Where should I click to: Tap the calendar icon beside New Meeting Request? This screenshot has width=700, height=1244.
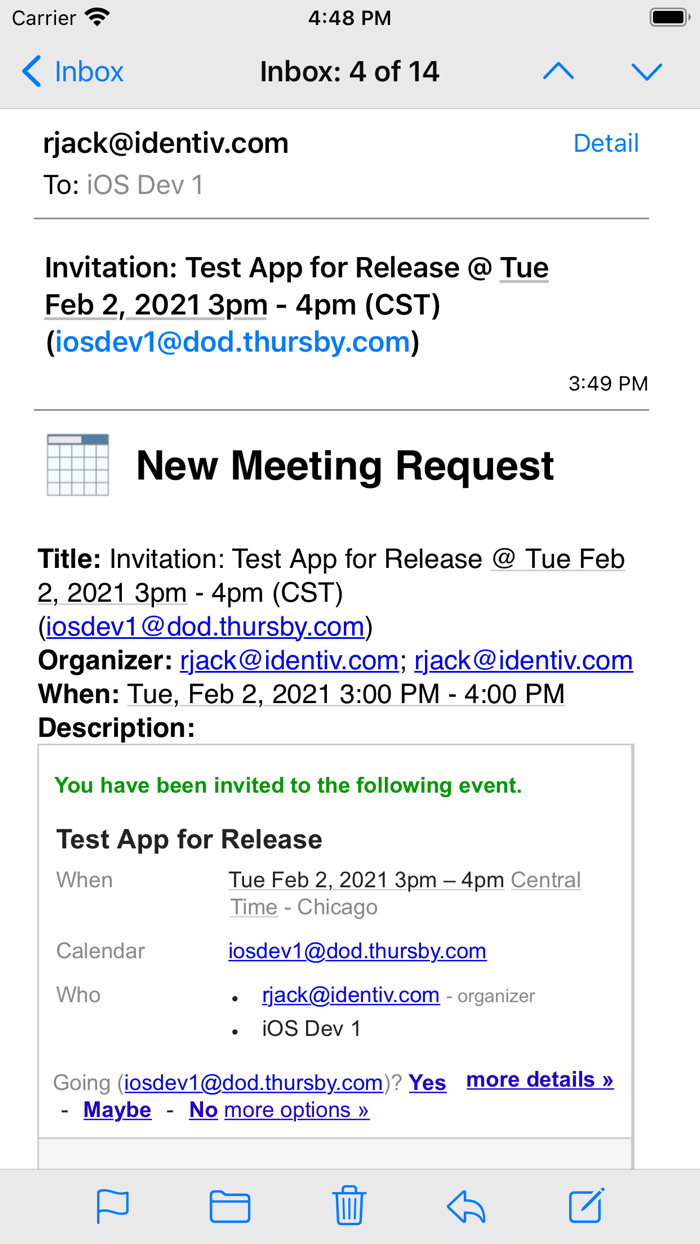coord(78,465)
